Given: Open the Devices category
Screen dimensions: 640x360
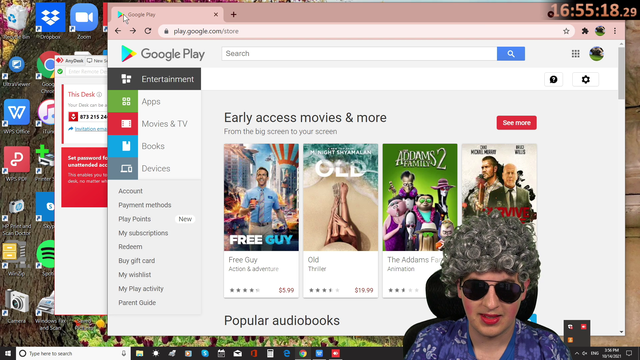Looking at the screenshot, I should 154,168.
